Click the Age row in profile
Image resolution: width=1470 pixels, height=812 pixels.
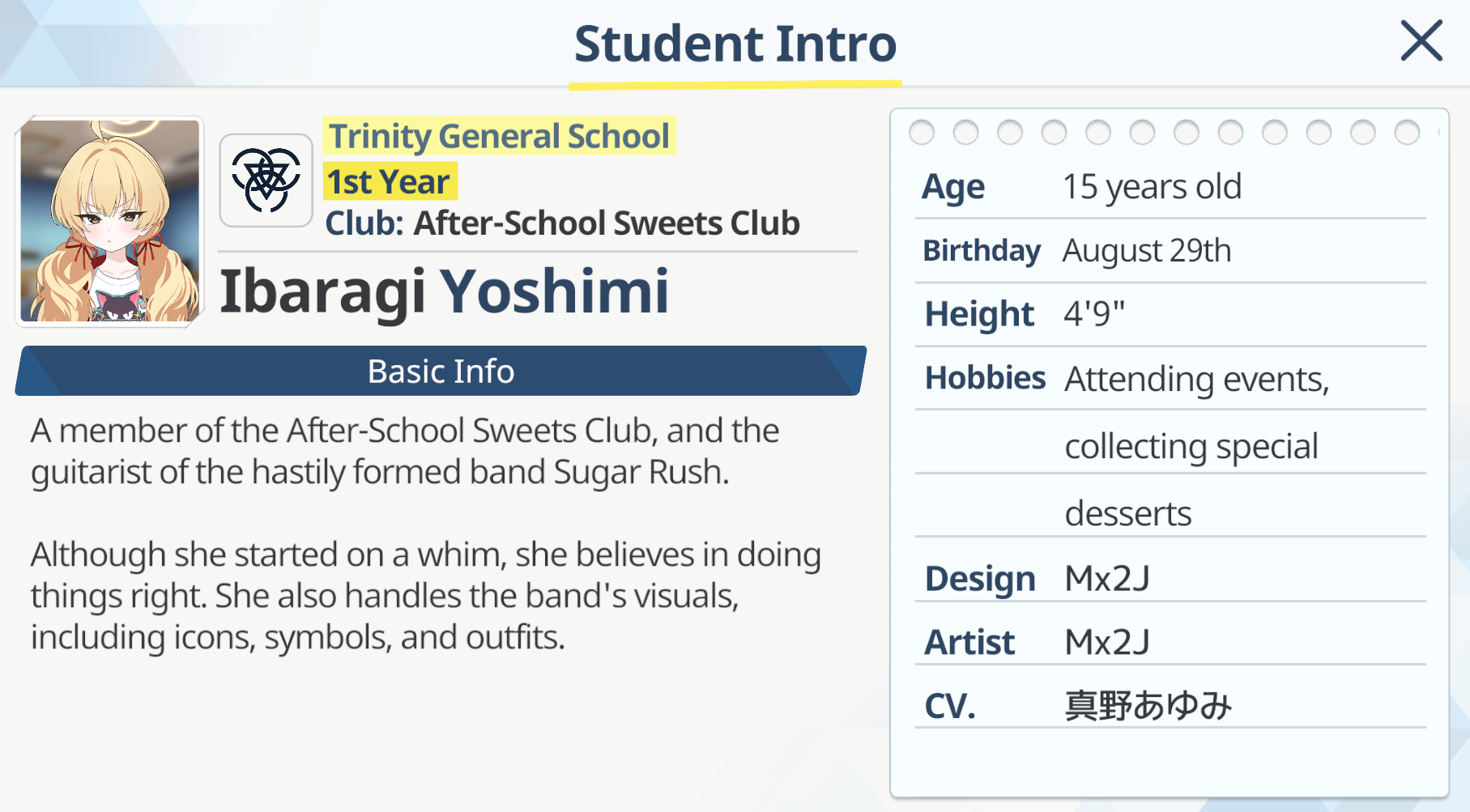tap(1170, 187)
